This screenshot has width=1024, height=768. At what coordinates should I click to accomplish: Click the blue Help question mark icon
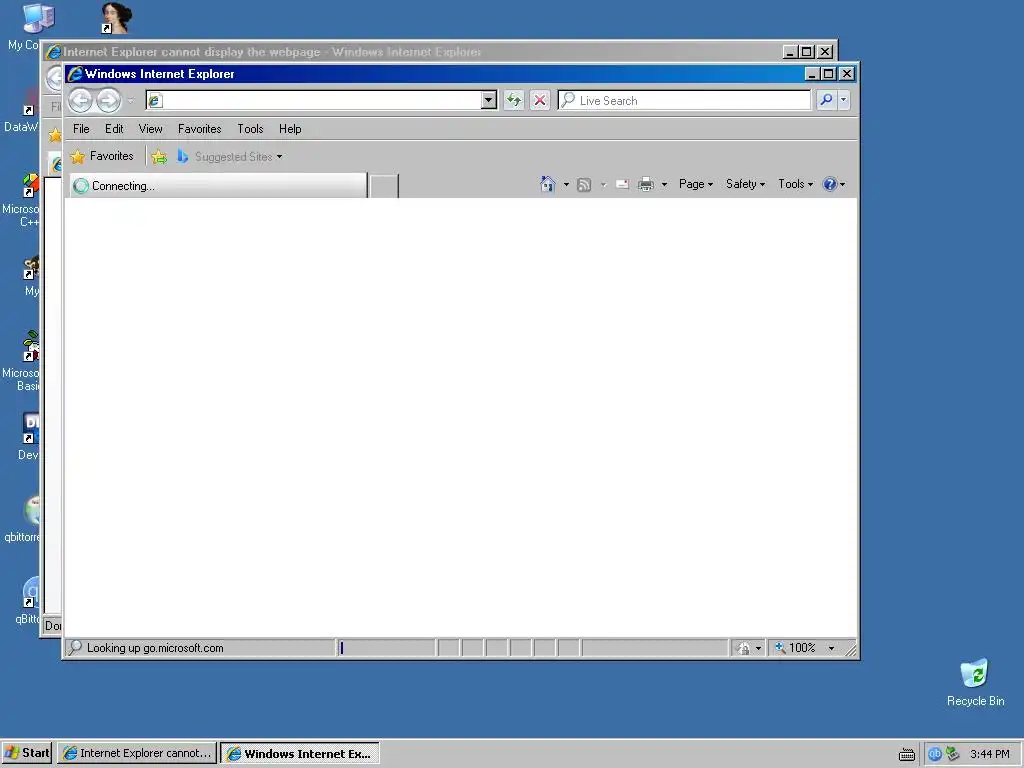click(x=829, y=184)
